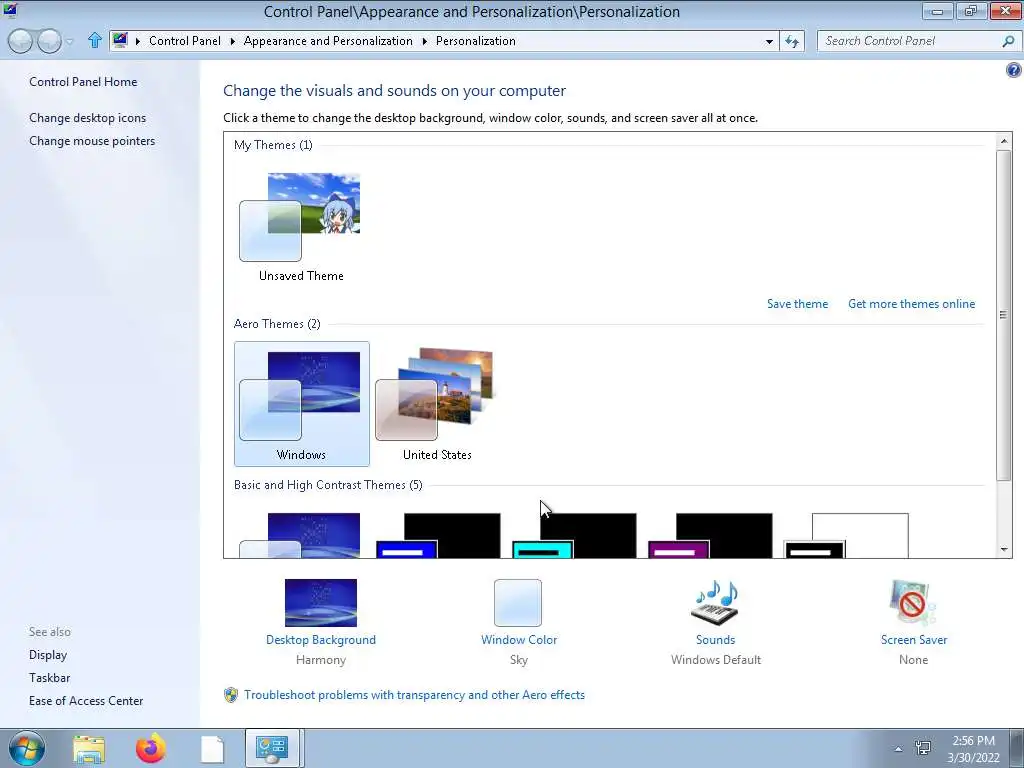Image resolution: width=1024 pixels, height=768 pixels.
Task: Click the Window Color link text
Action: click(x=519, y=640)
